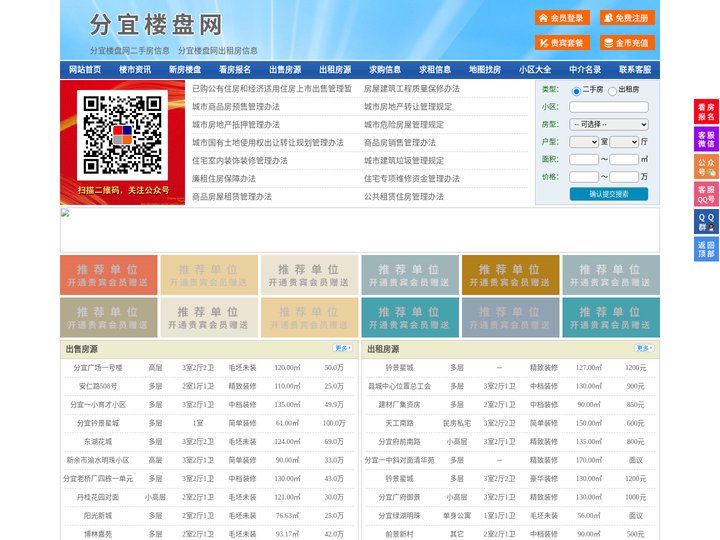This screenshot has height=540, width=720.
Task: Open the 小区大全 navigation item
Action: coord(535,70)
